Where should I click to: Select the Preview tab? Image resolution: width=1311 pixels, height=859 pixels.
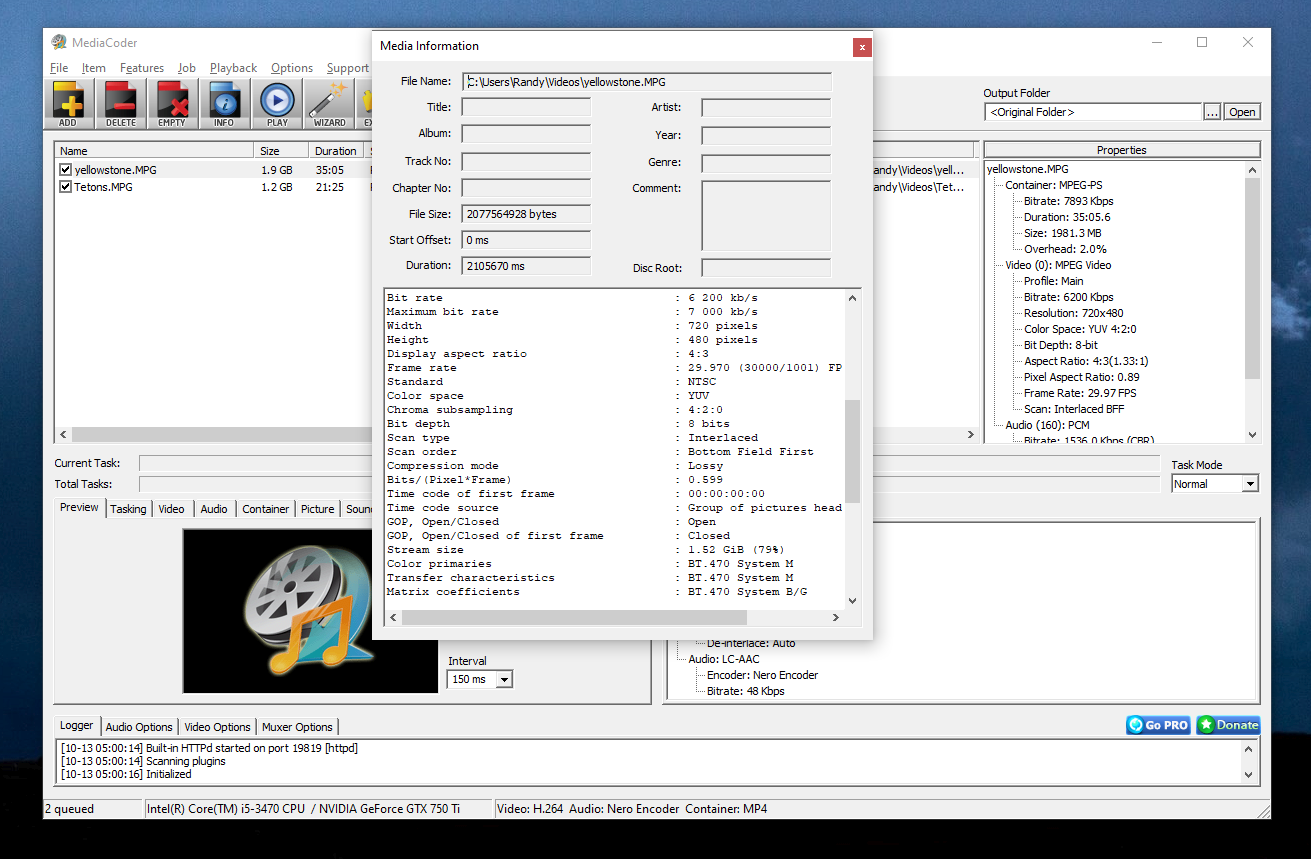tap(80, 508)
